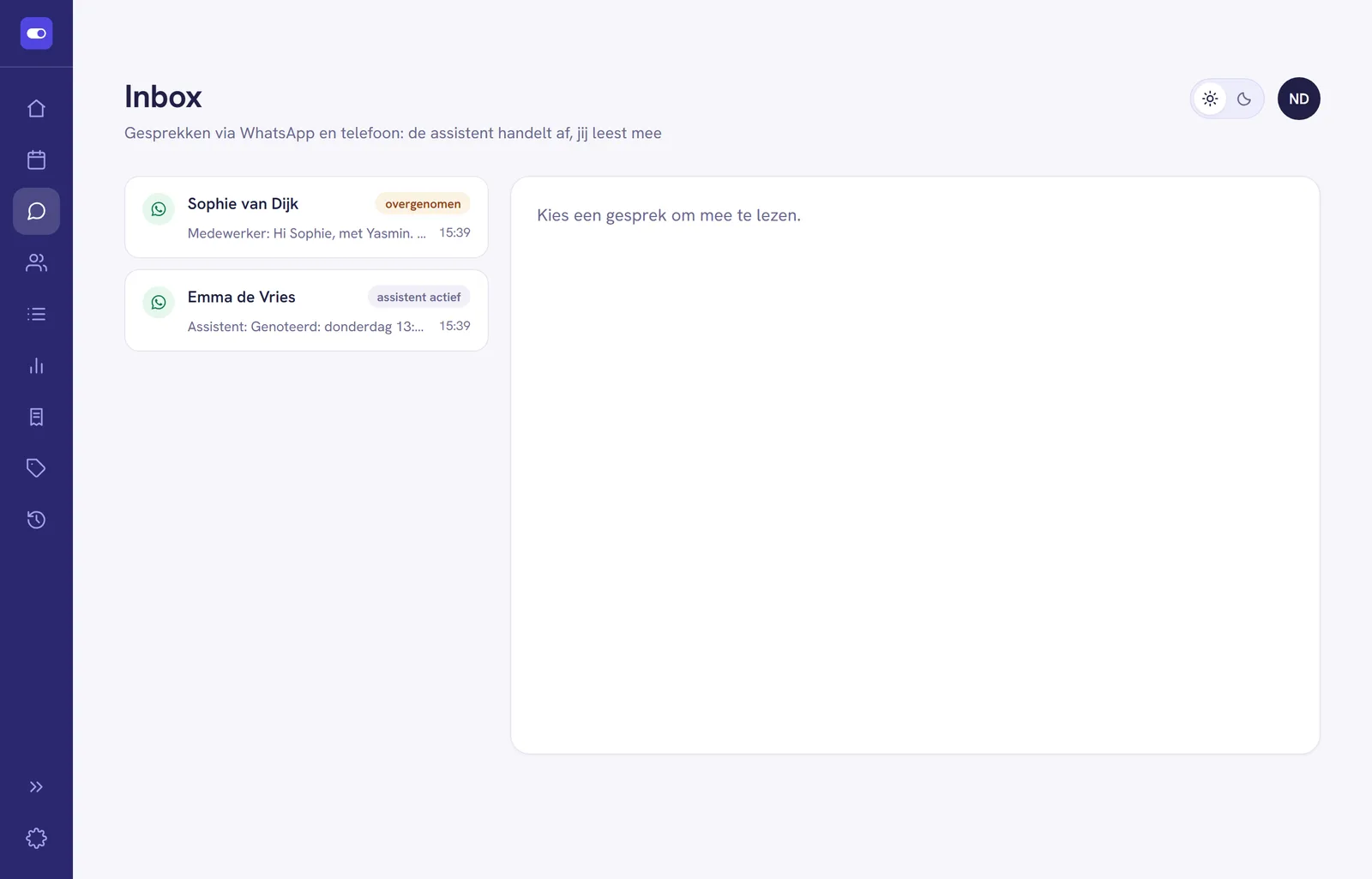
Task: Click WhatsApp icon beside Sophie van Dijk
Action: tap(159, 208)
